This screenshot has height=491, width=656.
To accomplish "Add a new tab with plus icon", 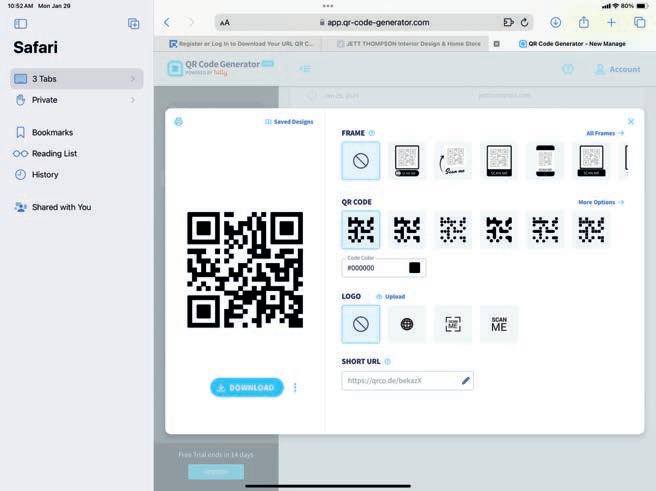I will pyautogui.click(x=611, y=23).
